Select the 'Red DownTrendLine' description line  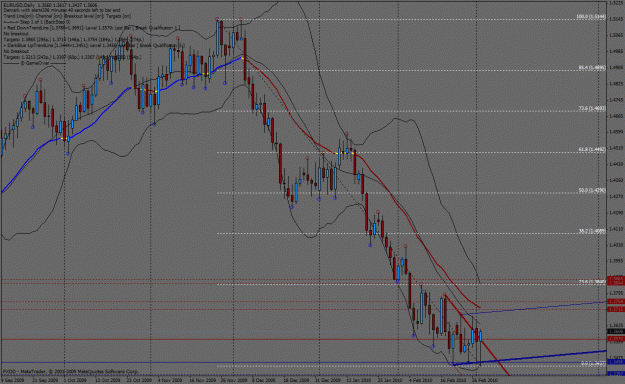(x=92, y=28)
